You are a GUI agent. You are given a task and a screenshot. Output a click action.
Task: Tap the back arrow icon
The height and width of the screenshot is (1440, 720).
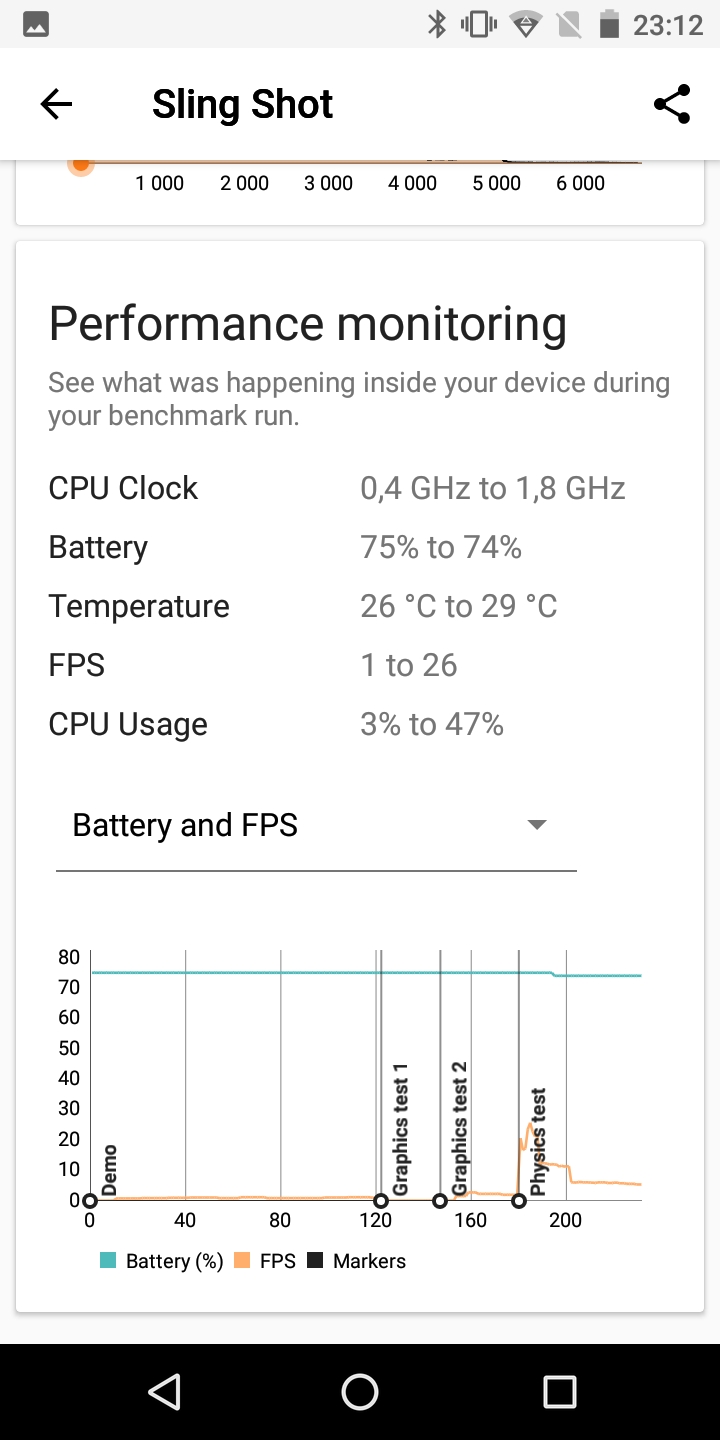57,104
